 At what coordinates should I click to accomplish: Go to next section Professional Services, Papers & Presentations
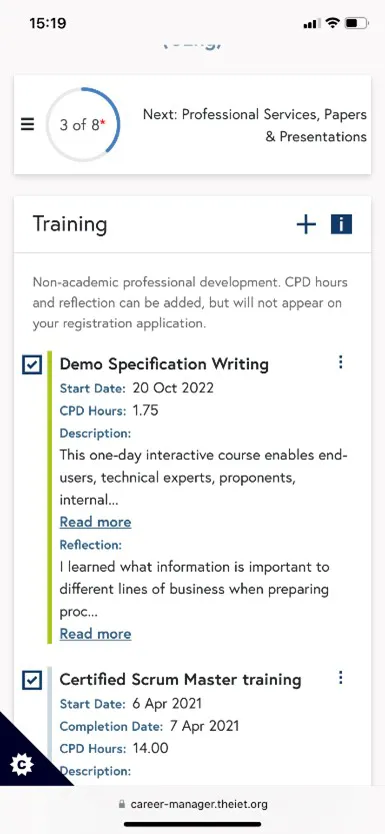pyautogui.click(x=255, y=126)
